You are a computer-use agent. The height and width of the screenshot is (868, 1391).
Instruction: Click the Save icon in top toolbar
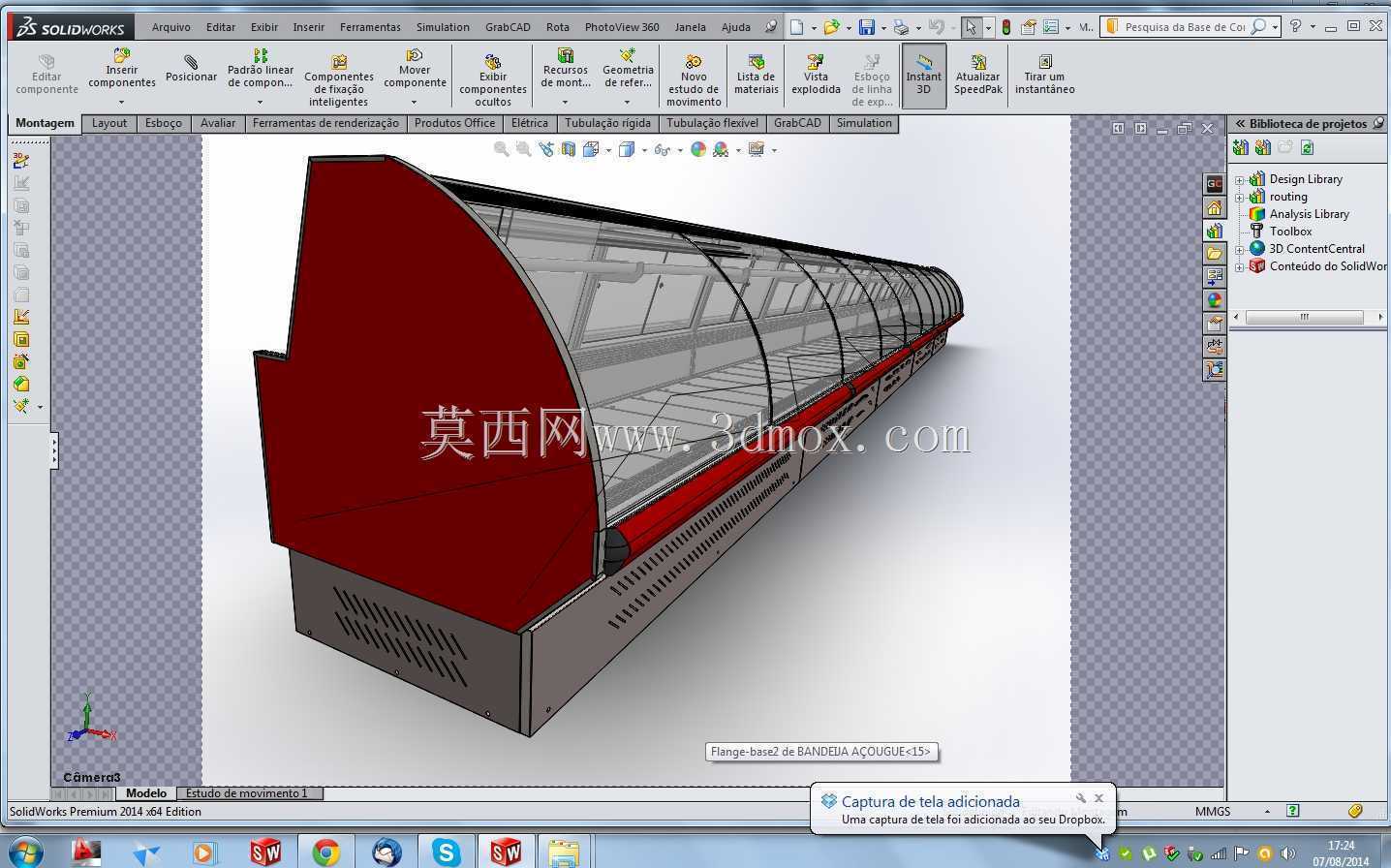point(867,27)
